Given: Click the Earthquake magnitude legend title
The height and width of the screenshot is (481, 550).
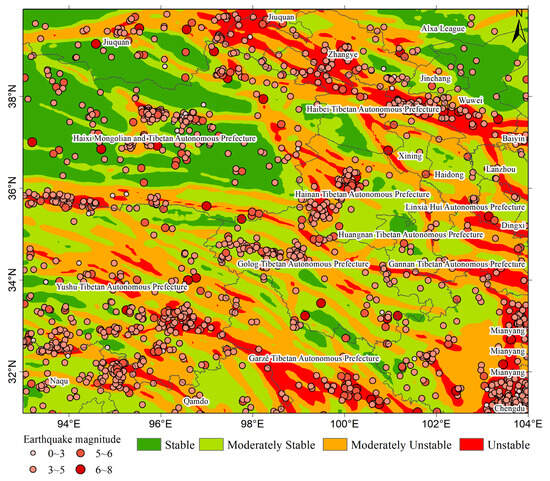Looking at the screenshot, I should pyautogui.click(x=72, y=439).
